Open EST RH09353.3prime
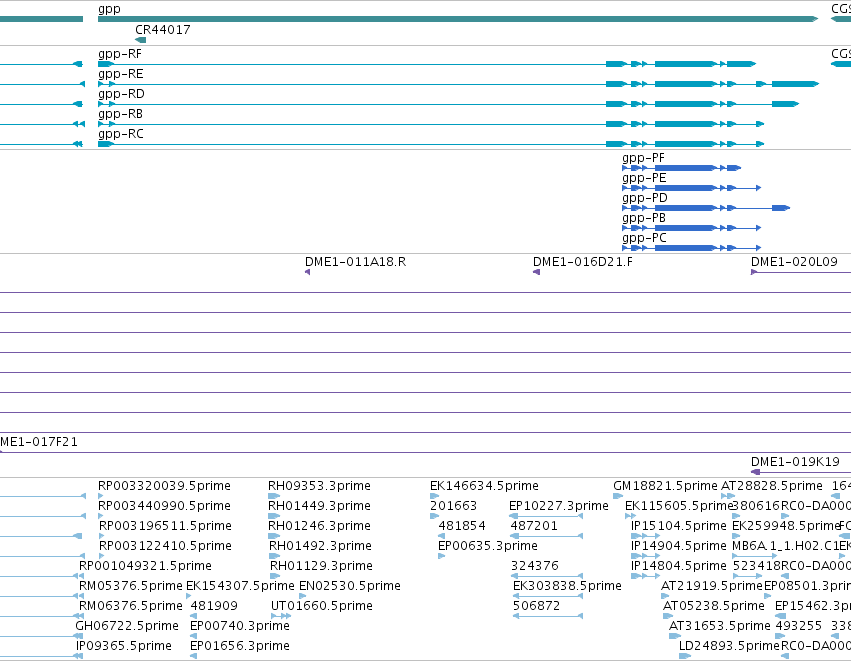The width and height of the screenshot is (851, 661). [320, 486]
